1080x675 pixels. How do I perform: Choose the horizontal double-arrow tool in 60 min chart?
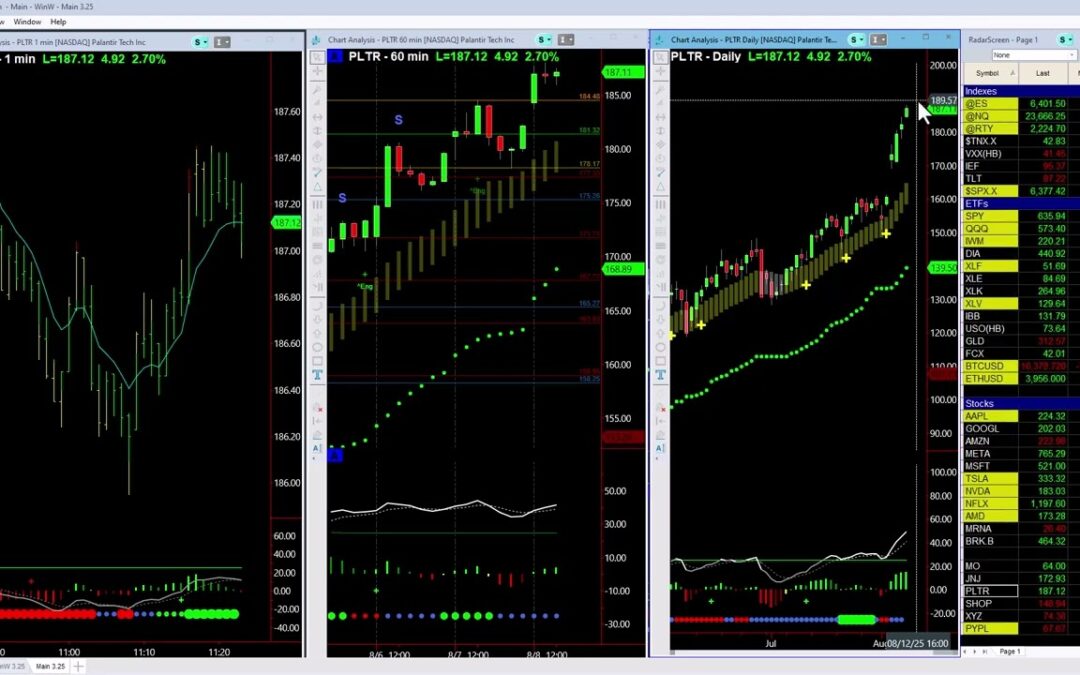tap(317, 117)
